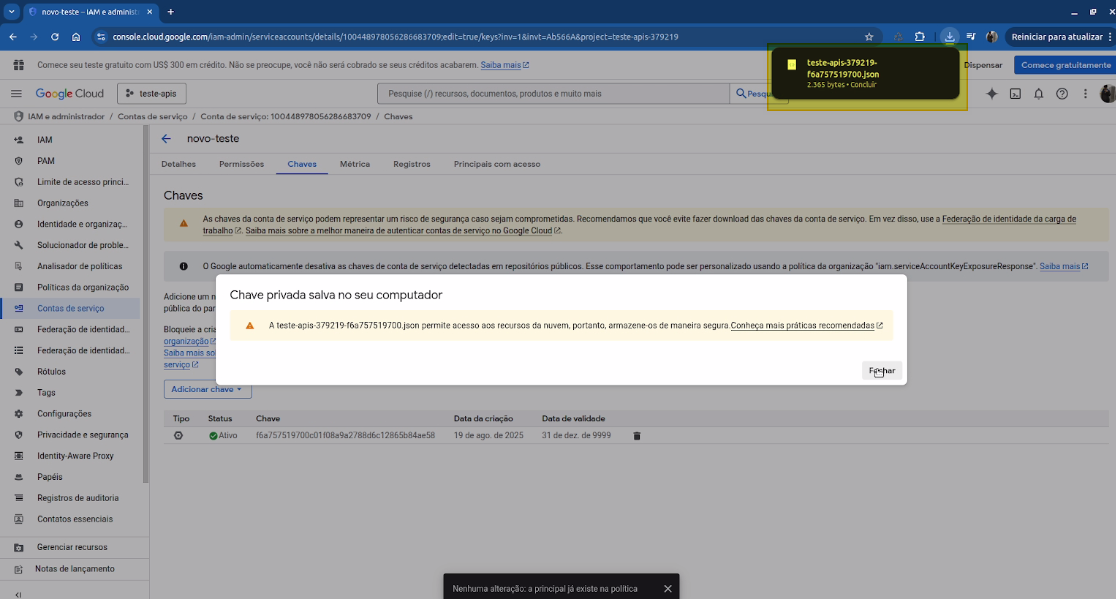Image resolution: width=1116 pixels, height=599 pixels.
Task: Activate Cloud Shell terminal icon
Action: [1016, 94]
